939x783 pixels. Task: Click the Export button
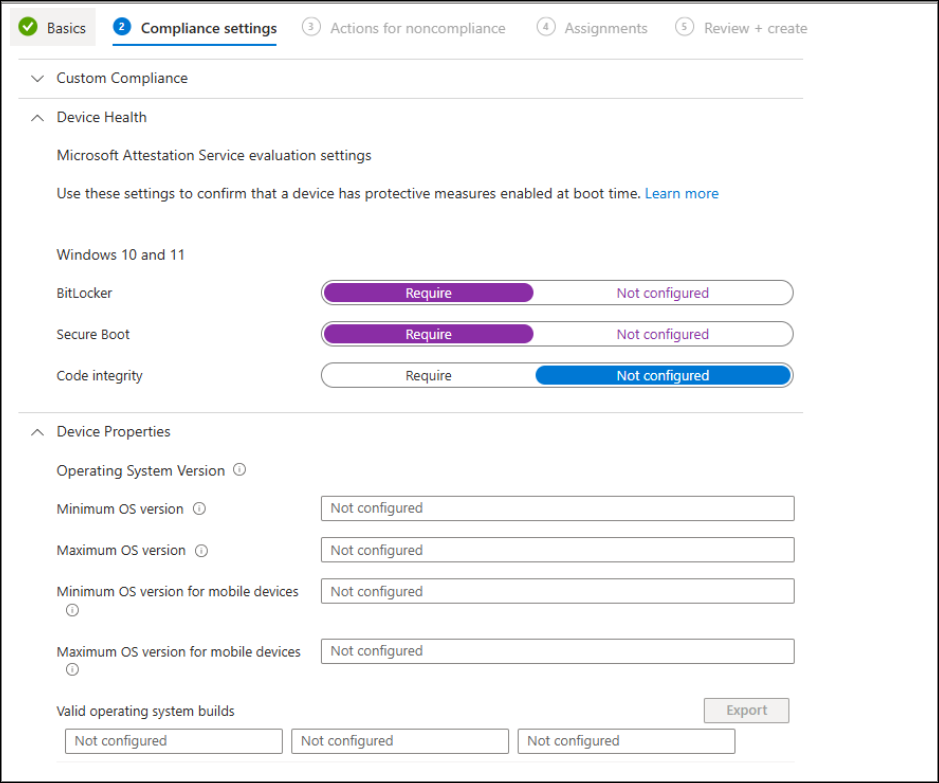click(x=746, y=711)
